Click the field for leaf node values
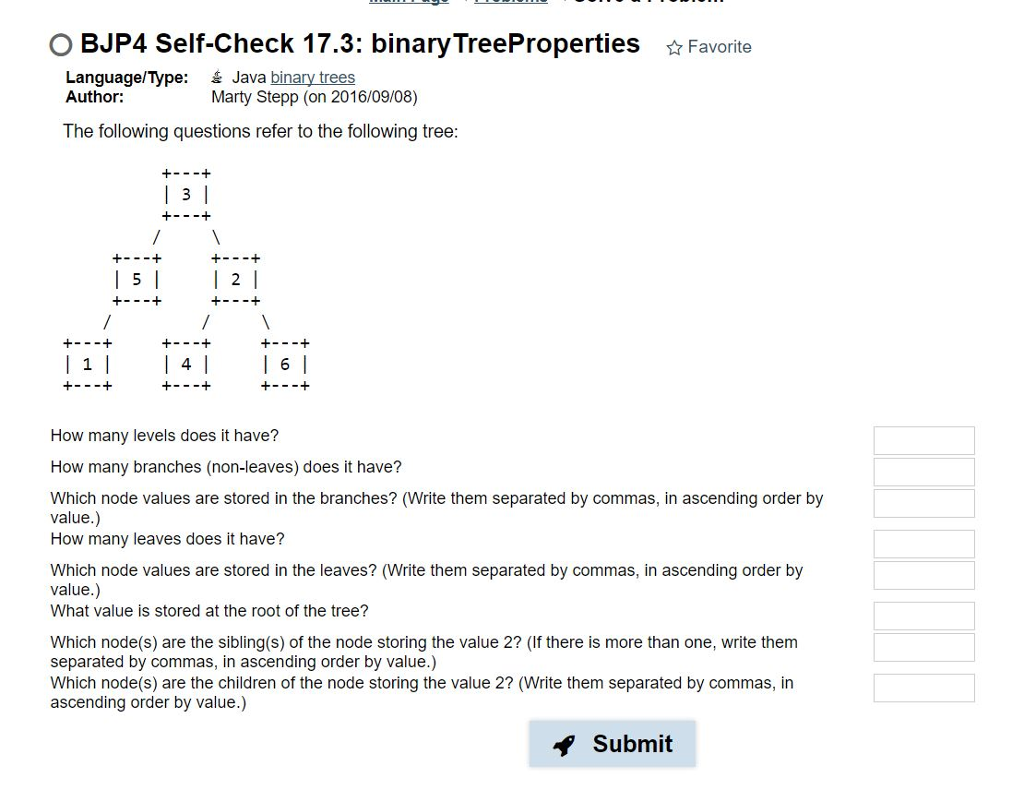The width and height of the screenshot is (1024, 790). tap(924, 575)
